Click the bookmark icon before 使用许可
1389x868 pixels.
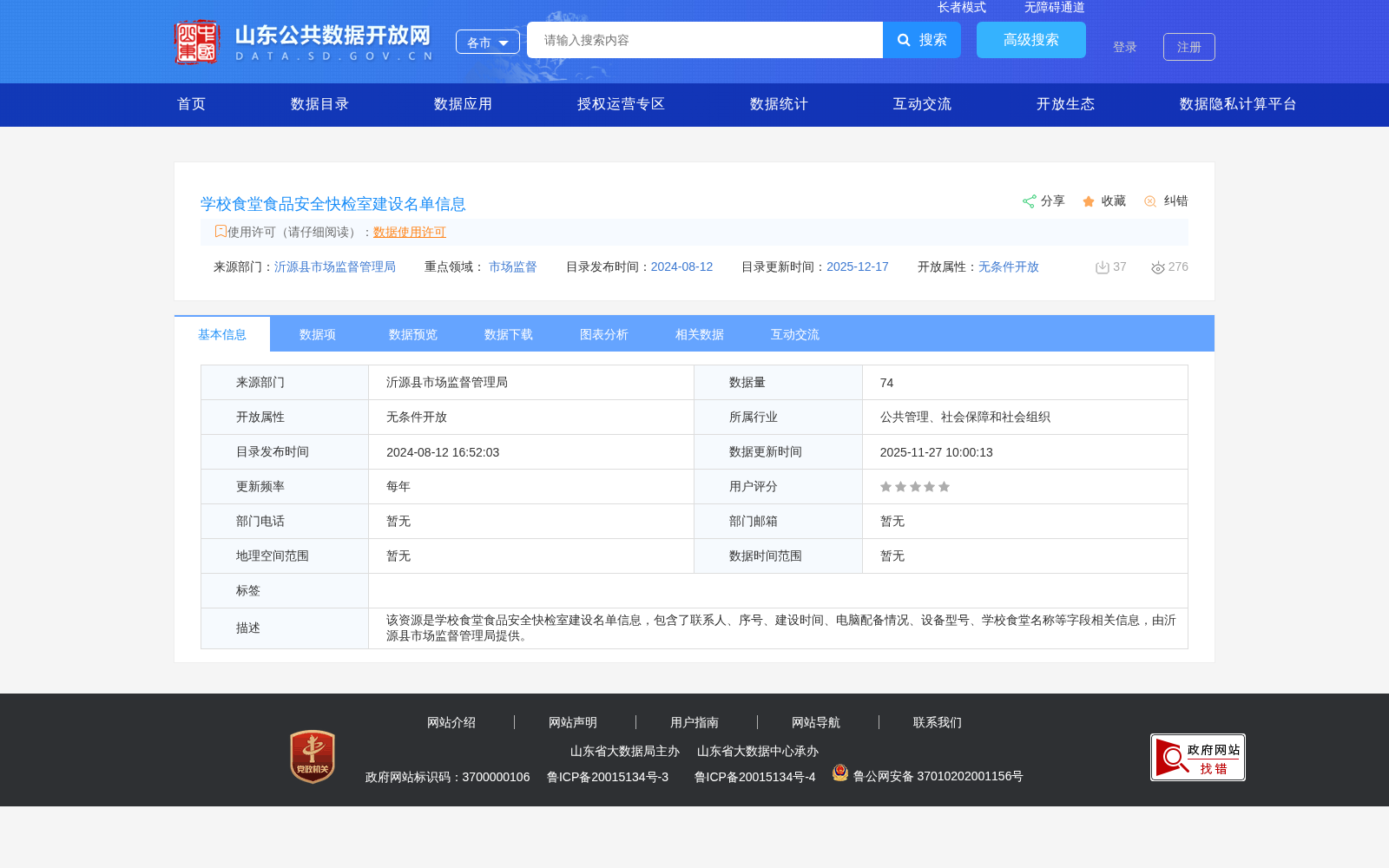[221, 231]
